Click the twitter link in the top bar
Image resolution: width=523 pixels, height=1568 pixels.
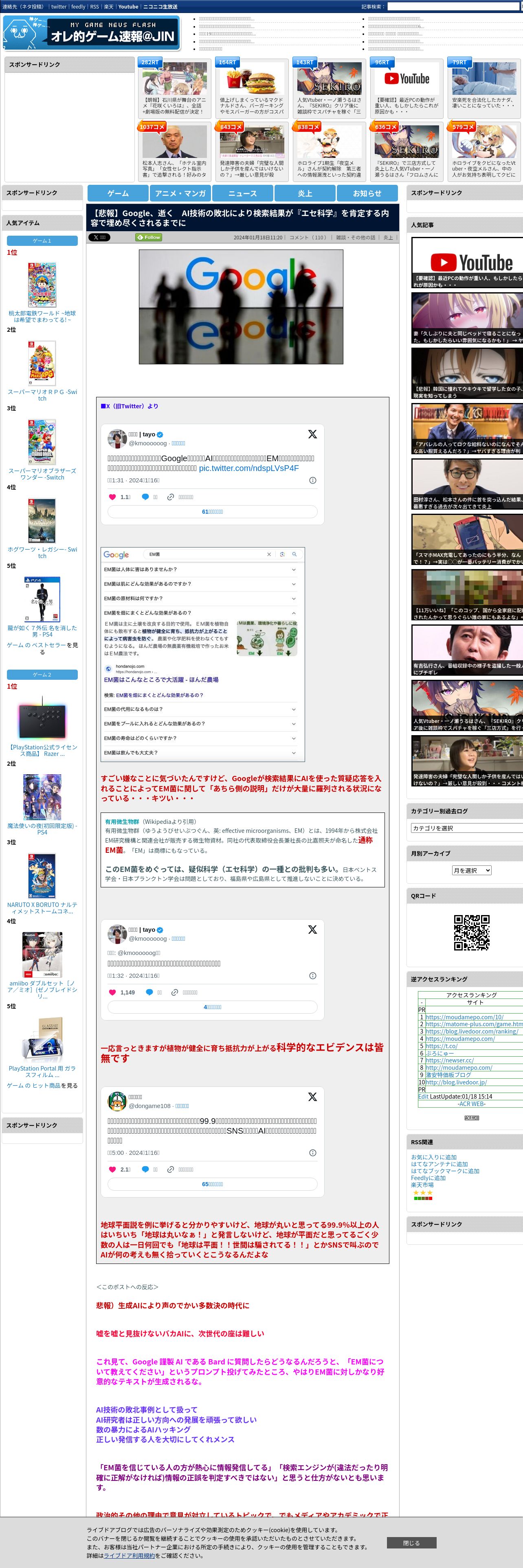pos(58,7)
